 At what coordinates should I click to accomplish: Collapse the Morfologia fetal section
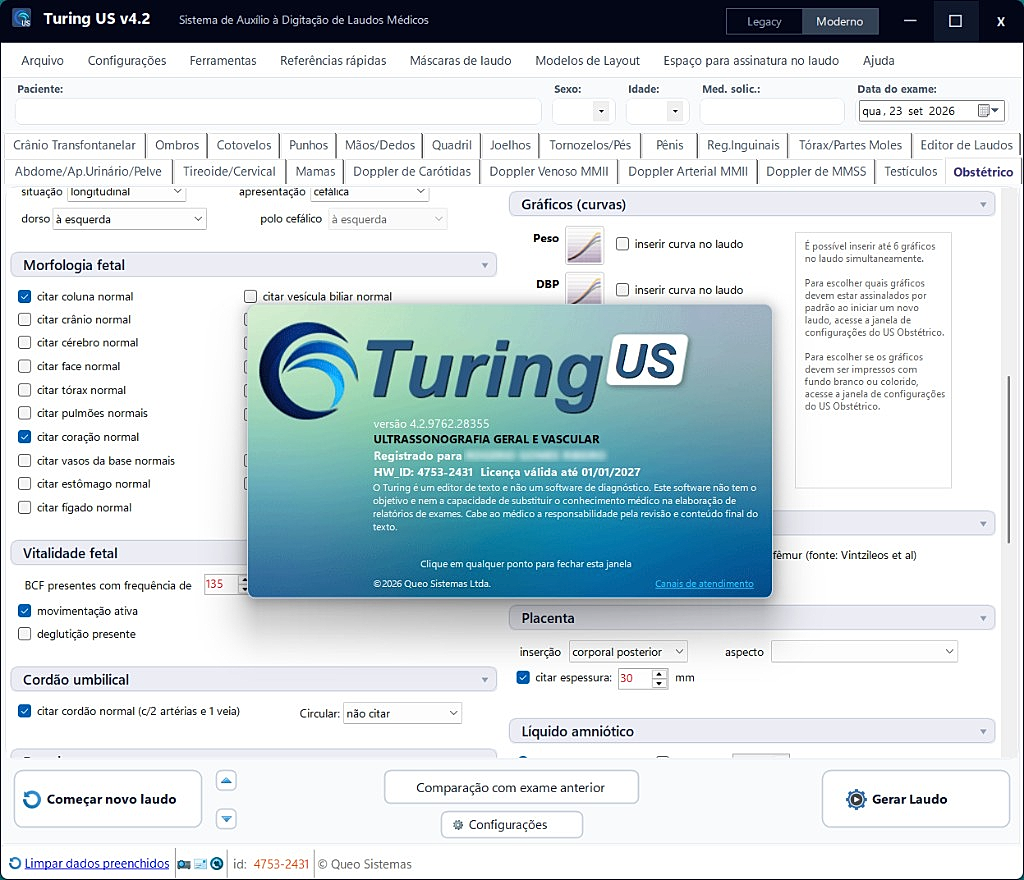pyautogui.click(x=485, y=265)
